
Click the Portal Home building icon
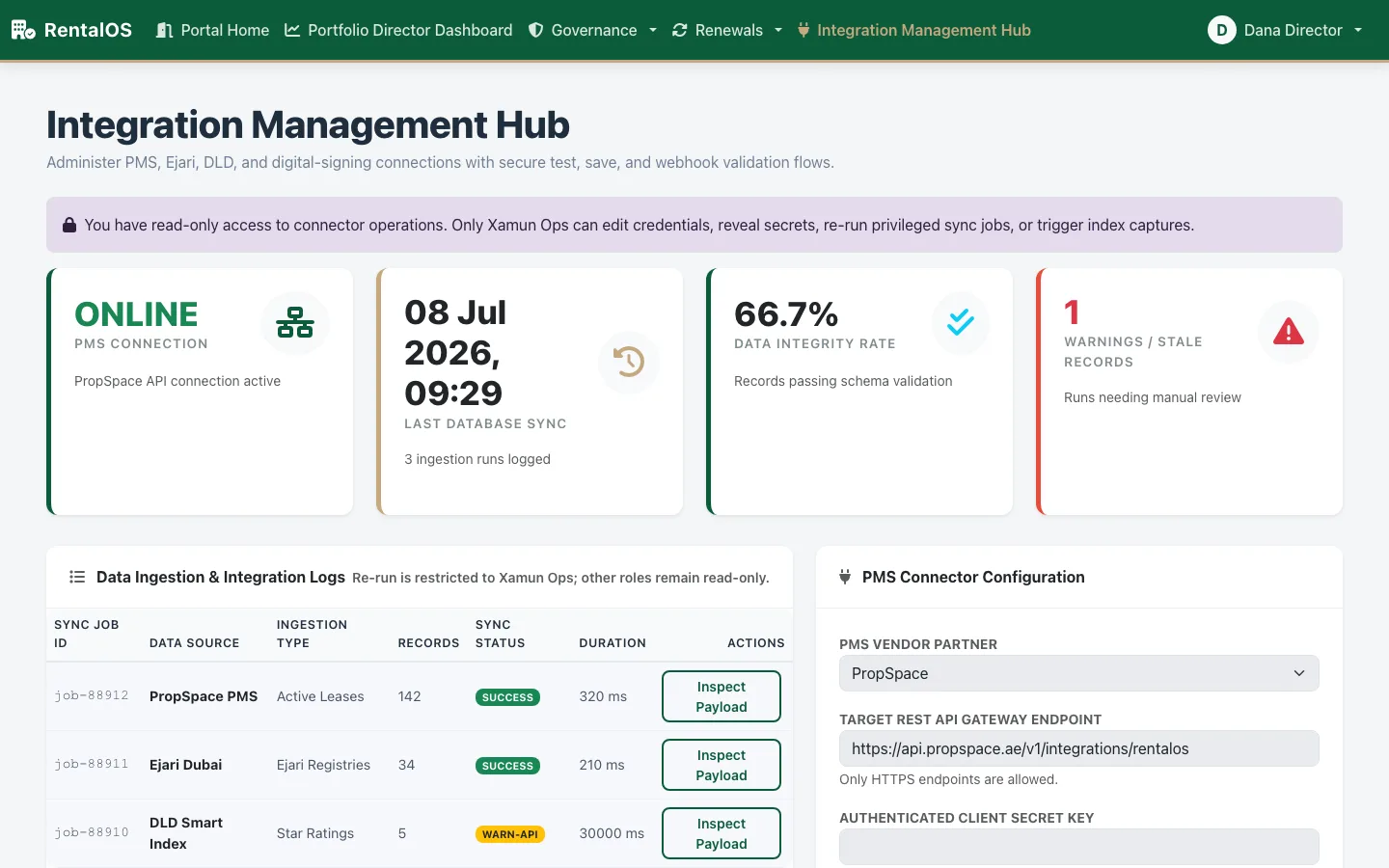point(165,30)
